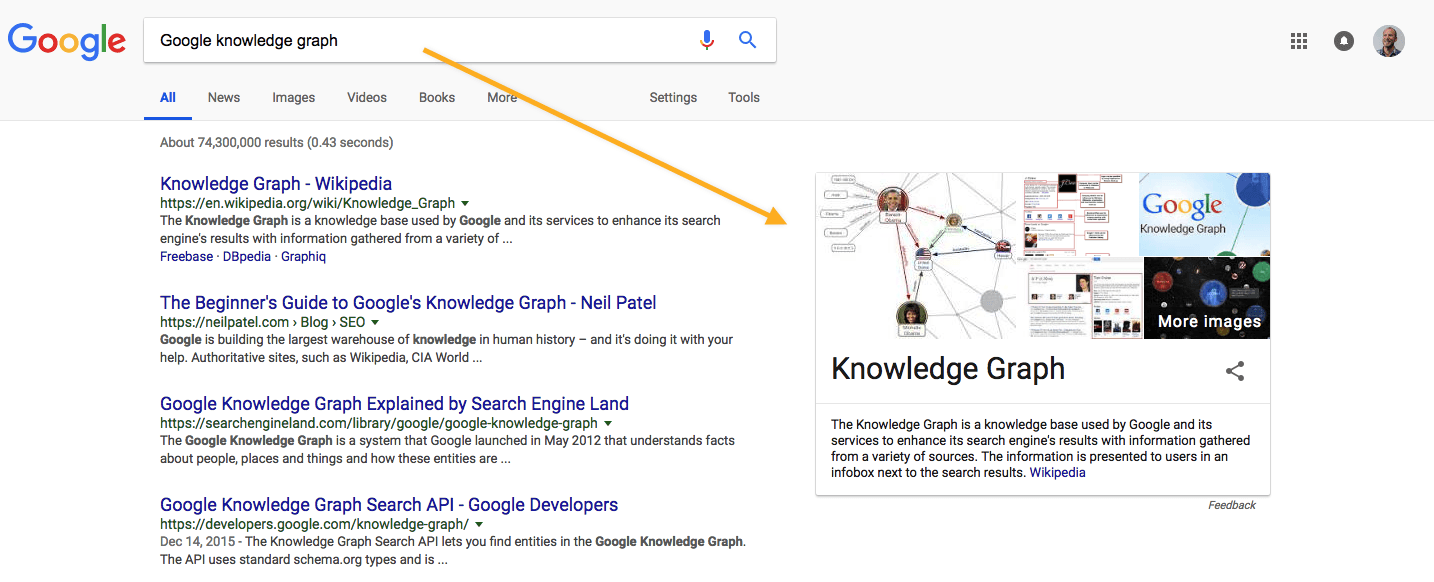
Task: Expand options for the Neil Patel result
Action: (375, 322)
